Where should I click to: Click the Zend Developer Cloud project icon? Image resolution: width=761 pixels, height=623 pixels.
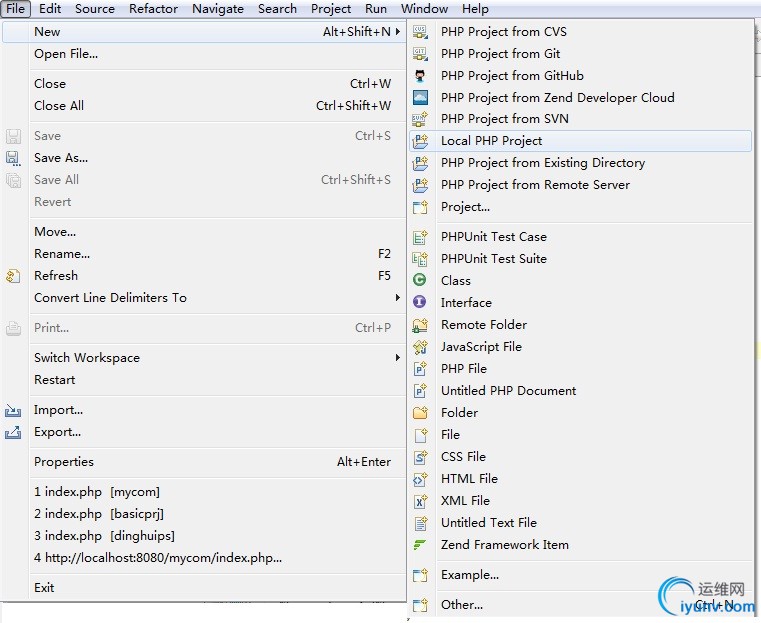click(x=420, y=98)
